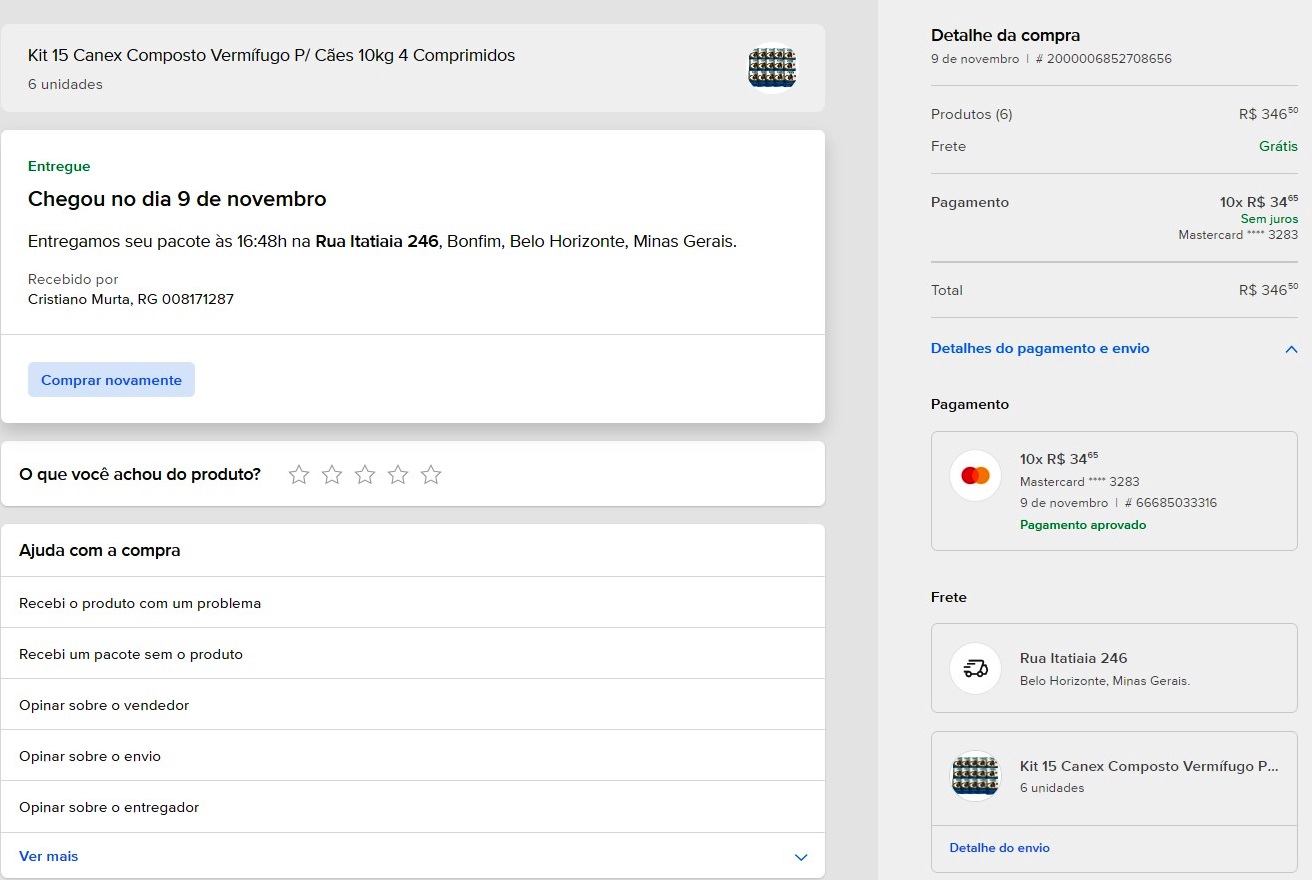This screenshot has height=880, width=1312.
Task: Rate the product two stars
Action: coord(332,474)
